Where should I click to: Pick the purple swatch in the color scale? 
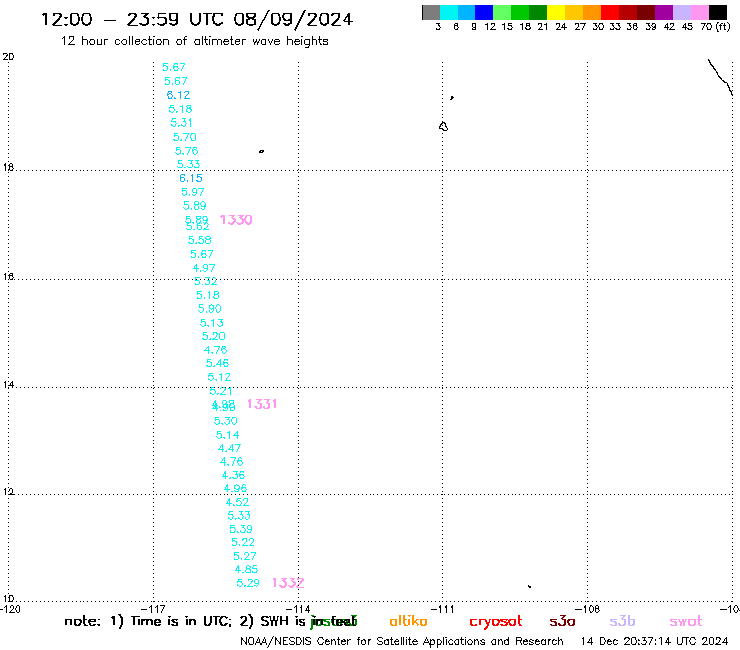pyautogui.click(x=664, y=12)
